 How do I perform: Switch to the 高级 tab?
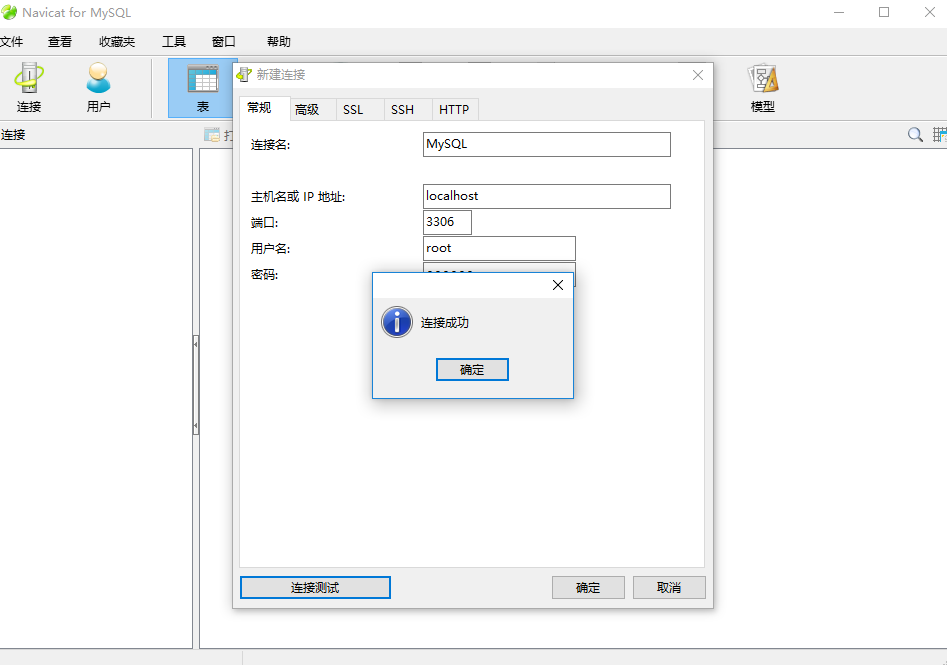pos(310,109)
